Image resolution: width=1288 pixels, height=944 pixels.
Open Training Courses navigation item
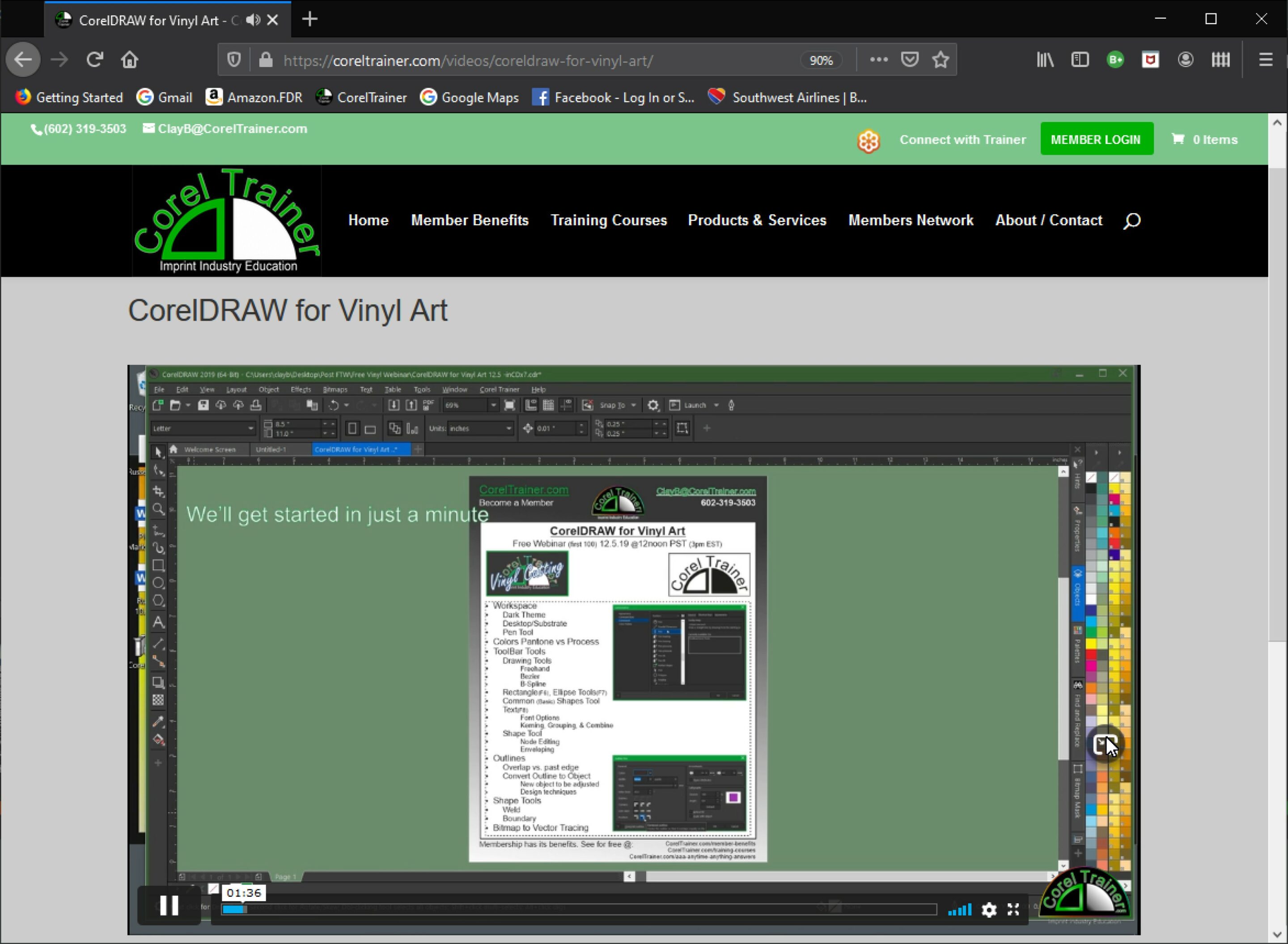pyautogui.click(x=609, y=220)
